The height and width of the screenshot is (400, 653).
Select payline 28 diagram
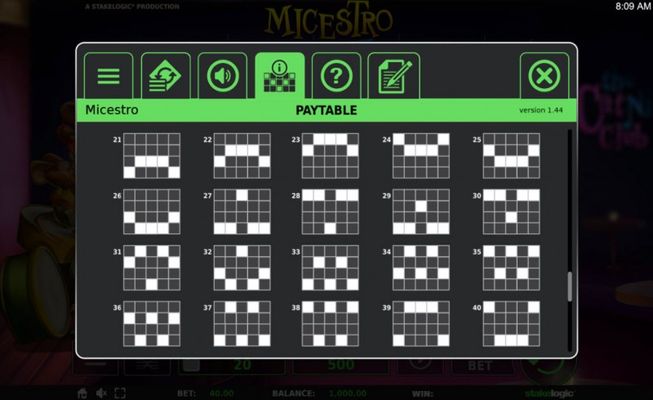(330, 212)
